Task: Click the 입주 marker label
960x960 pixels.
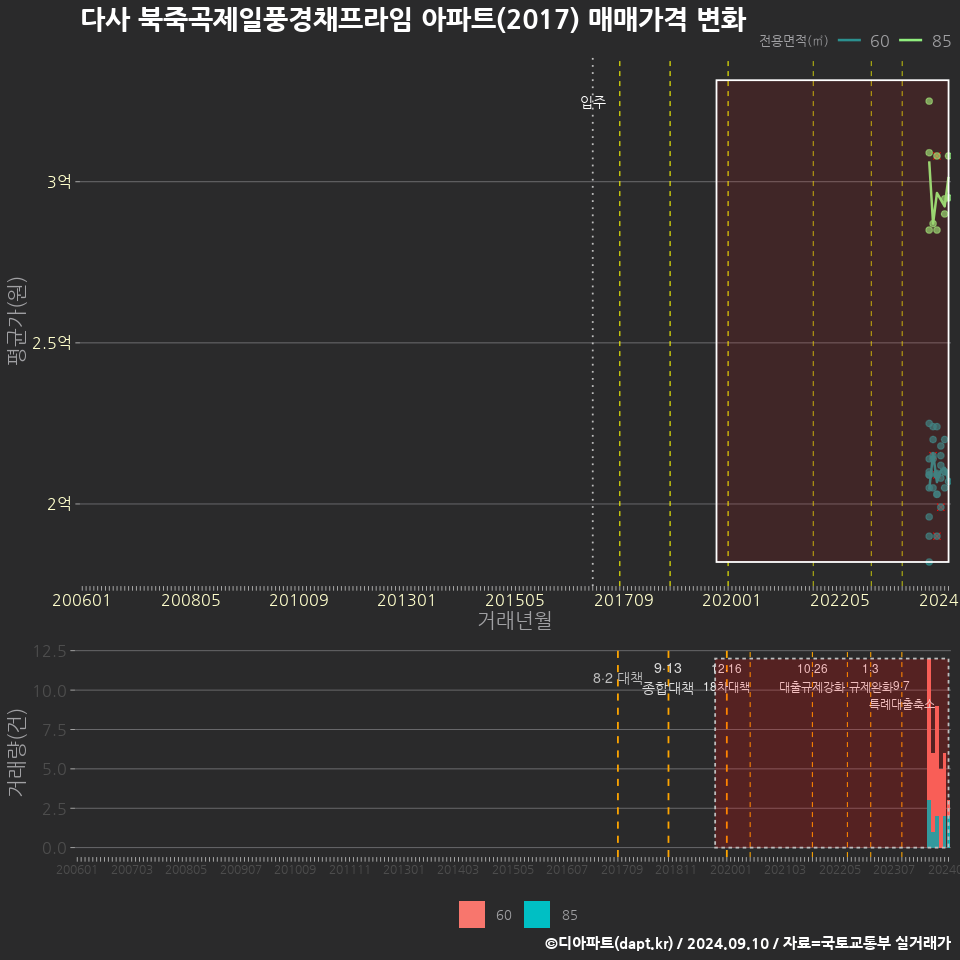Action: pyautogui.click(x=593, y=102)
